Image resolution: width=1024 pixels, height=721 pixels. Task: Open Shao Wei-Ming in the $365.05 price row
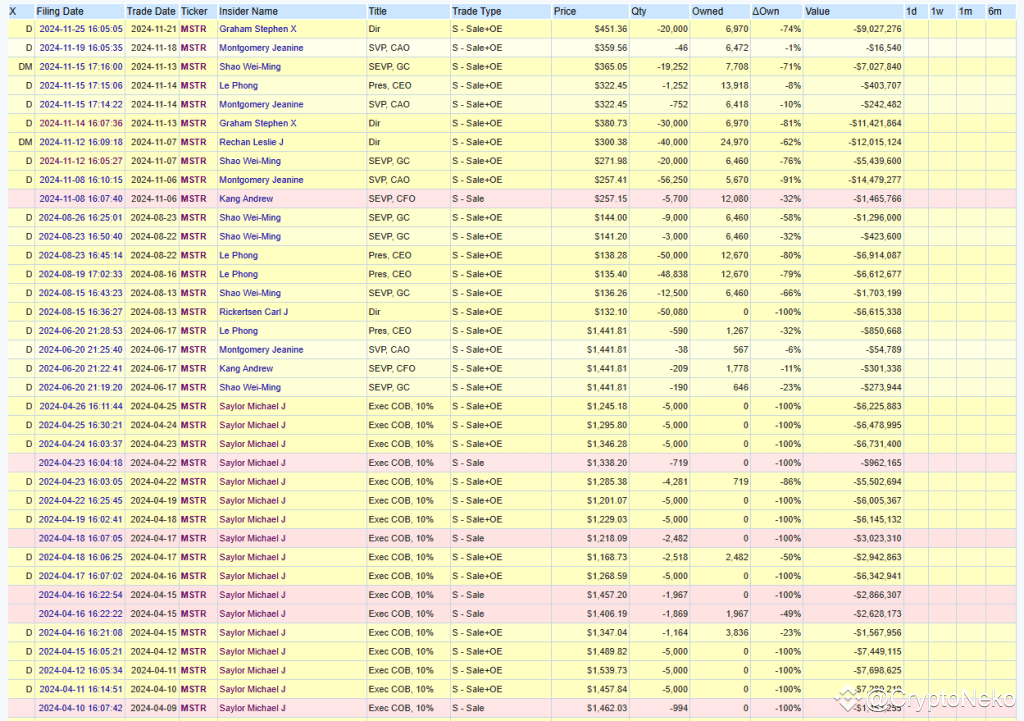(x=250, y=67)
